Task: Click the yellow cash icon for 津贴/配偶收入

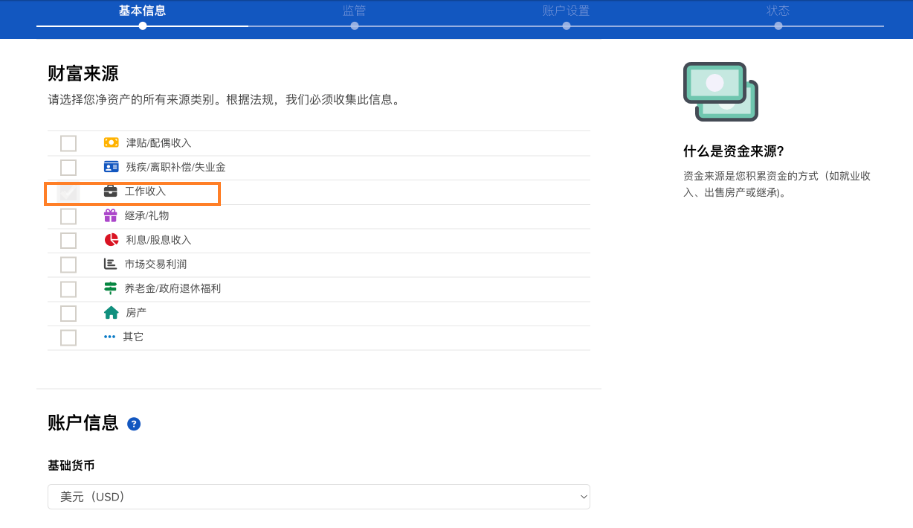Action: (x=111, y=143)
